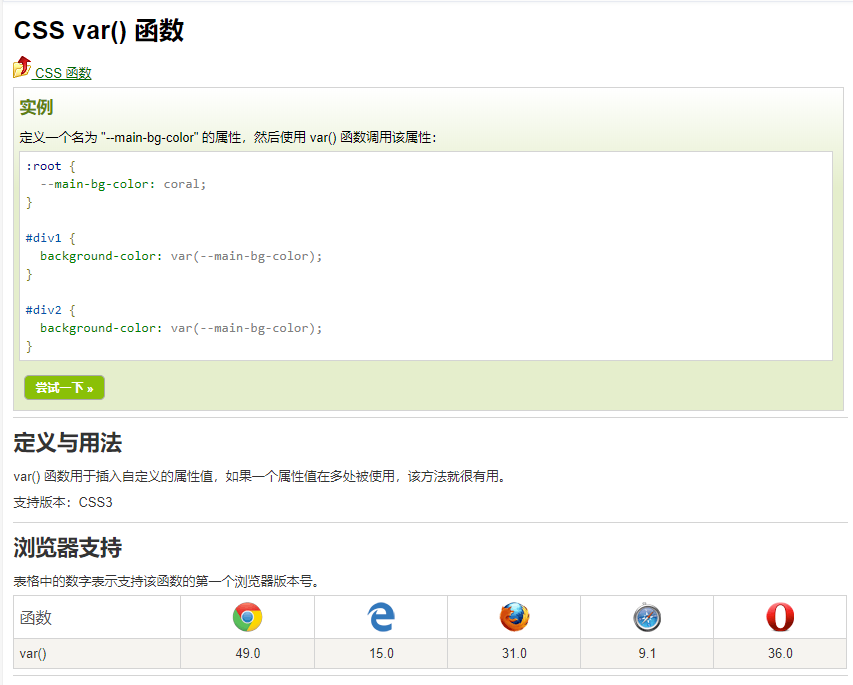Click the 实例 heading
853x685 pixels.
[x=36, y=107]
